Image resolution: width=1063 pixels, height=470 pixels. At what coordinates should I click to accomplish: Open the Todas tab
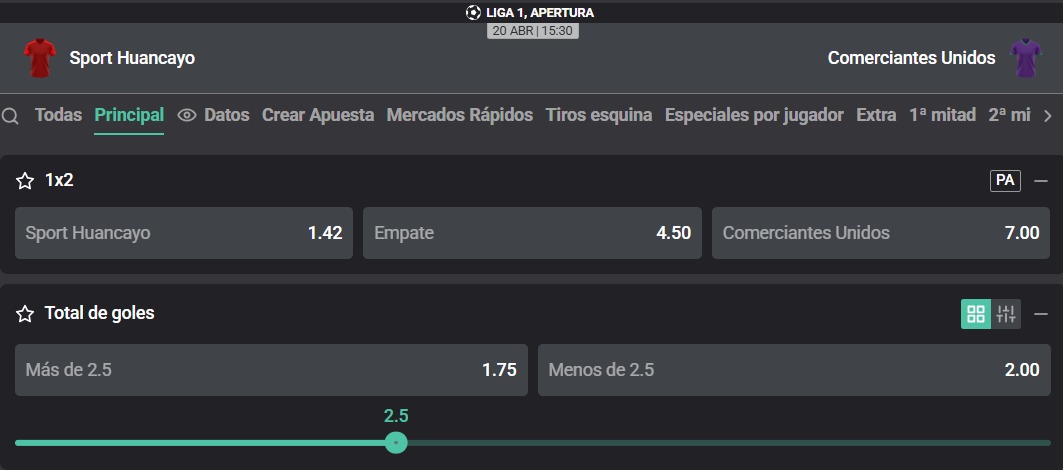click(x=58, y=115)
